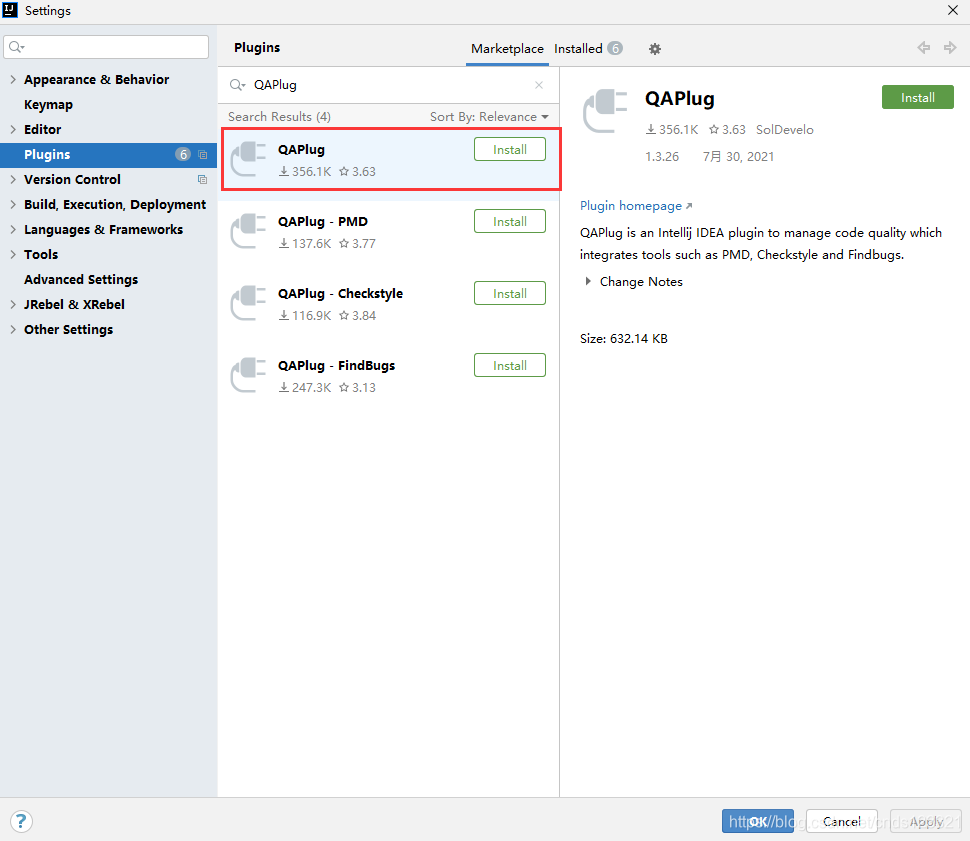Click the project-level icon beside Plugins
This screenshot has width=970, height=841.
(x=202, y=155)
